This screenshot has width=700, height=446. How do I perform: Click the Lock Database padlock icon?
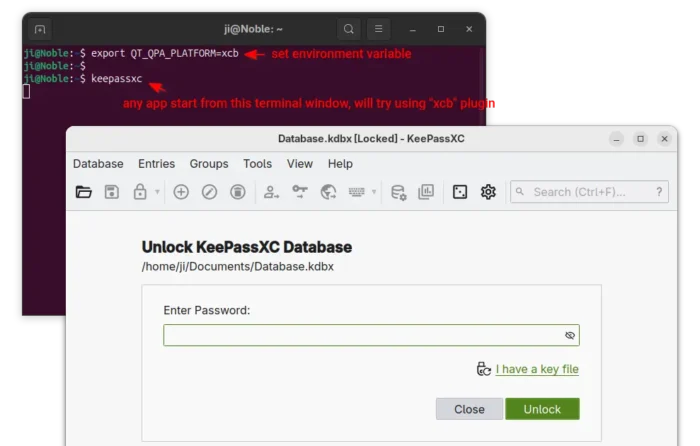pos(140,192)
